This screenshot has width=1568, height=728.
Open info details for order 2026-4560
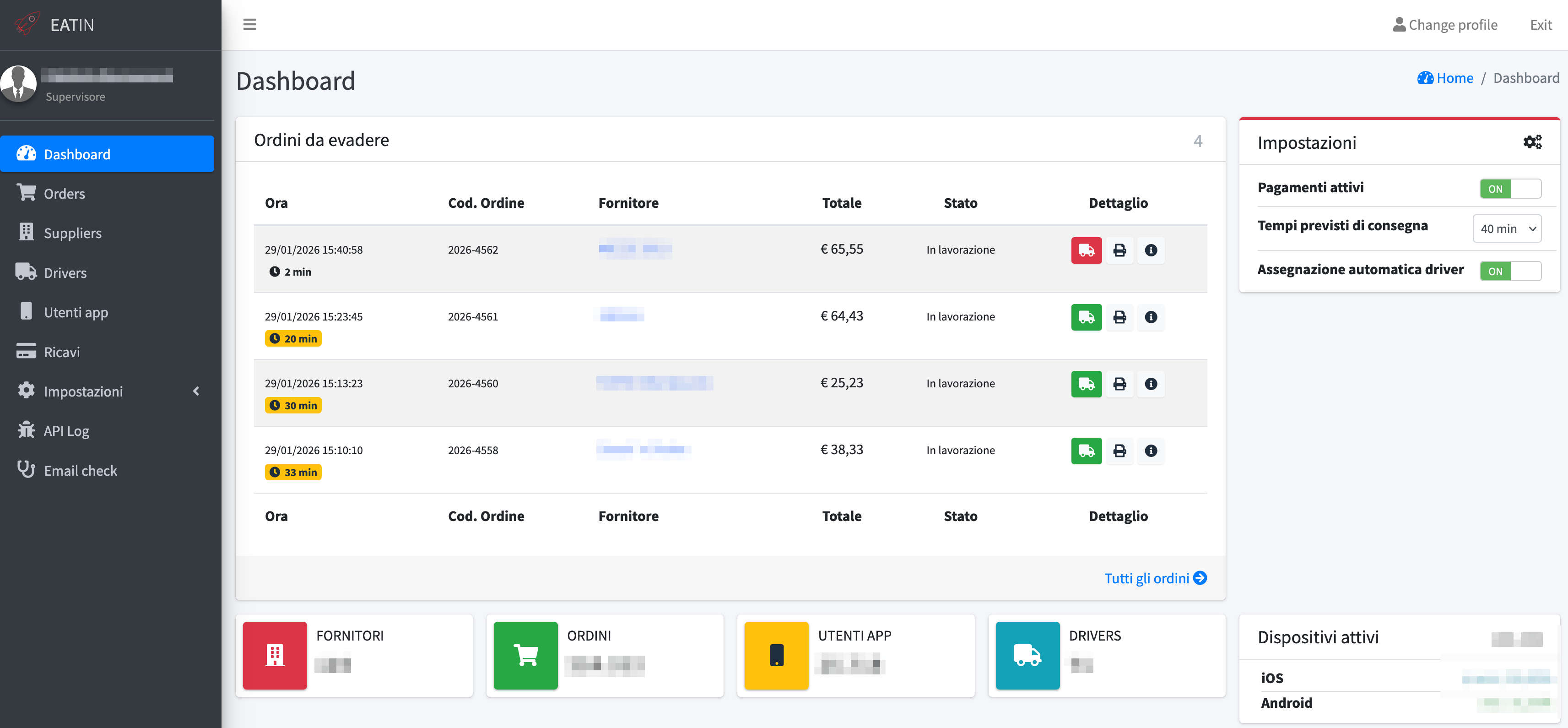click(1151, 384)
